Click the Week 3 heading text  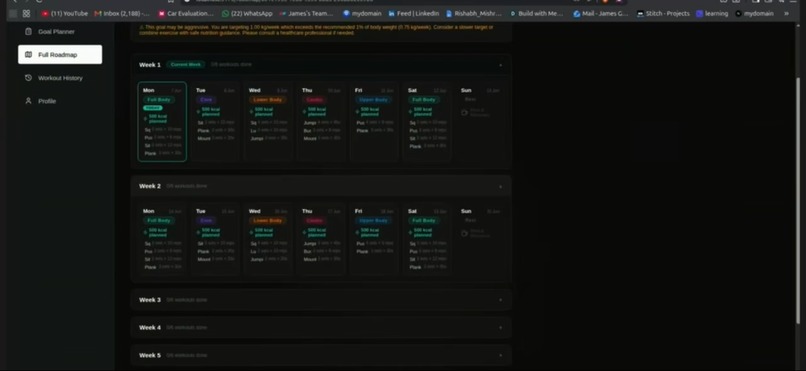click(150, 300)
